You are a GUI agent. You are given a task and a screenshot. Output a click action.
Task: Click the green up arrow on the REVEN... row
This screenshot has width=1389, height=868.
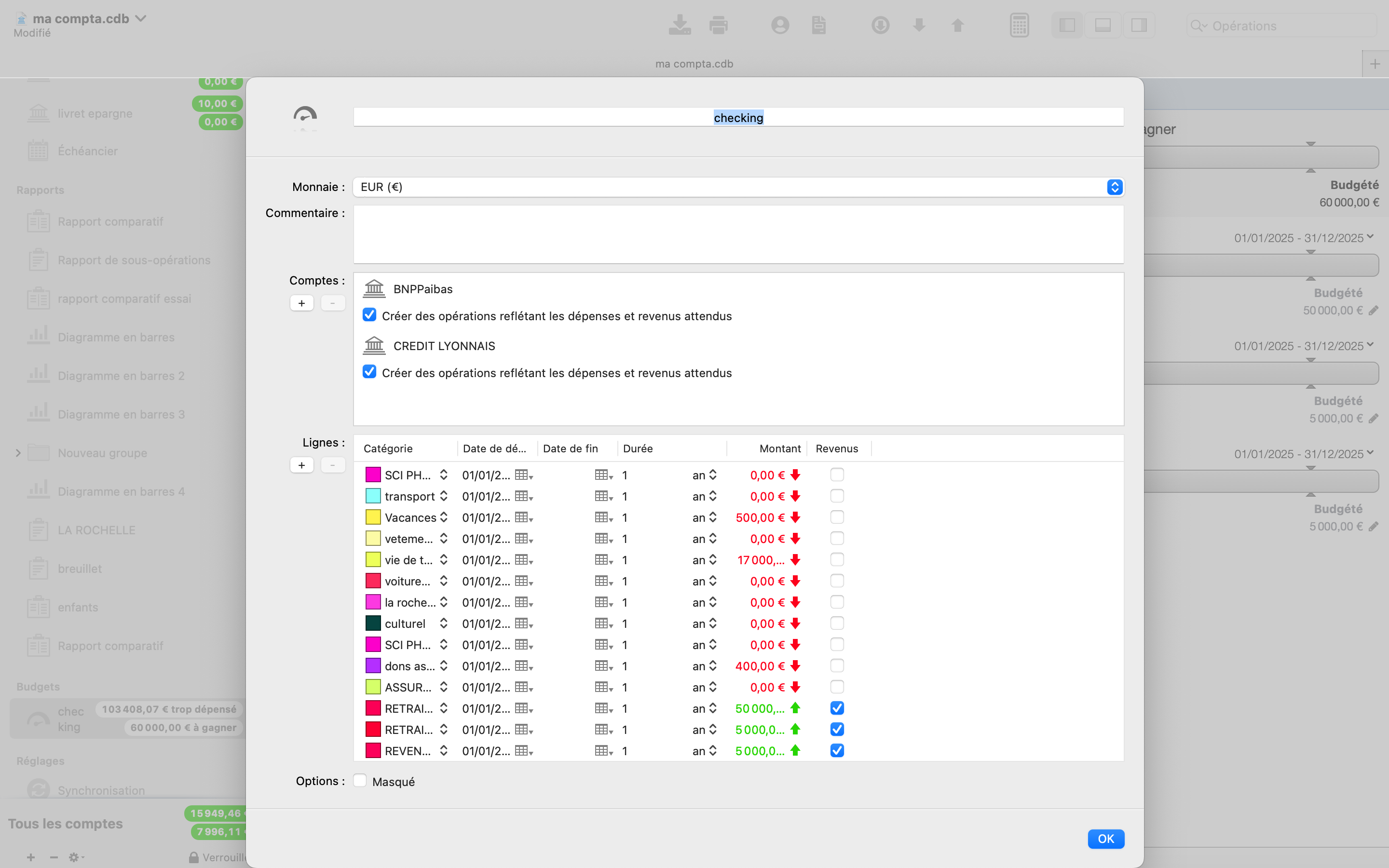795,750
